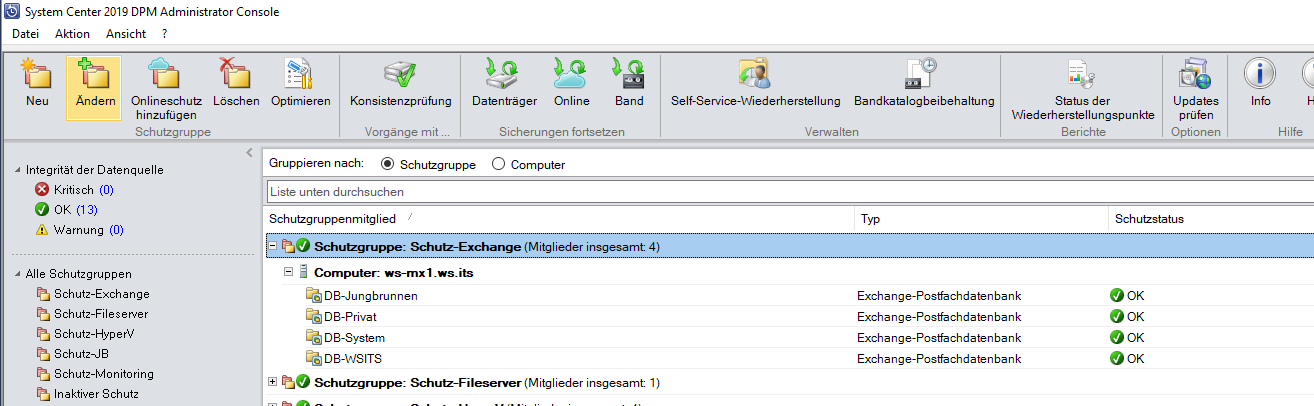This screenshot has height=406, width=1314.
Task: Resume backups with Datenträger icon
Action: coord(504,73)
